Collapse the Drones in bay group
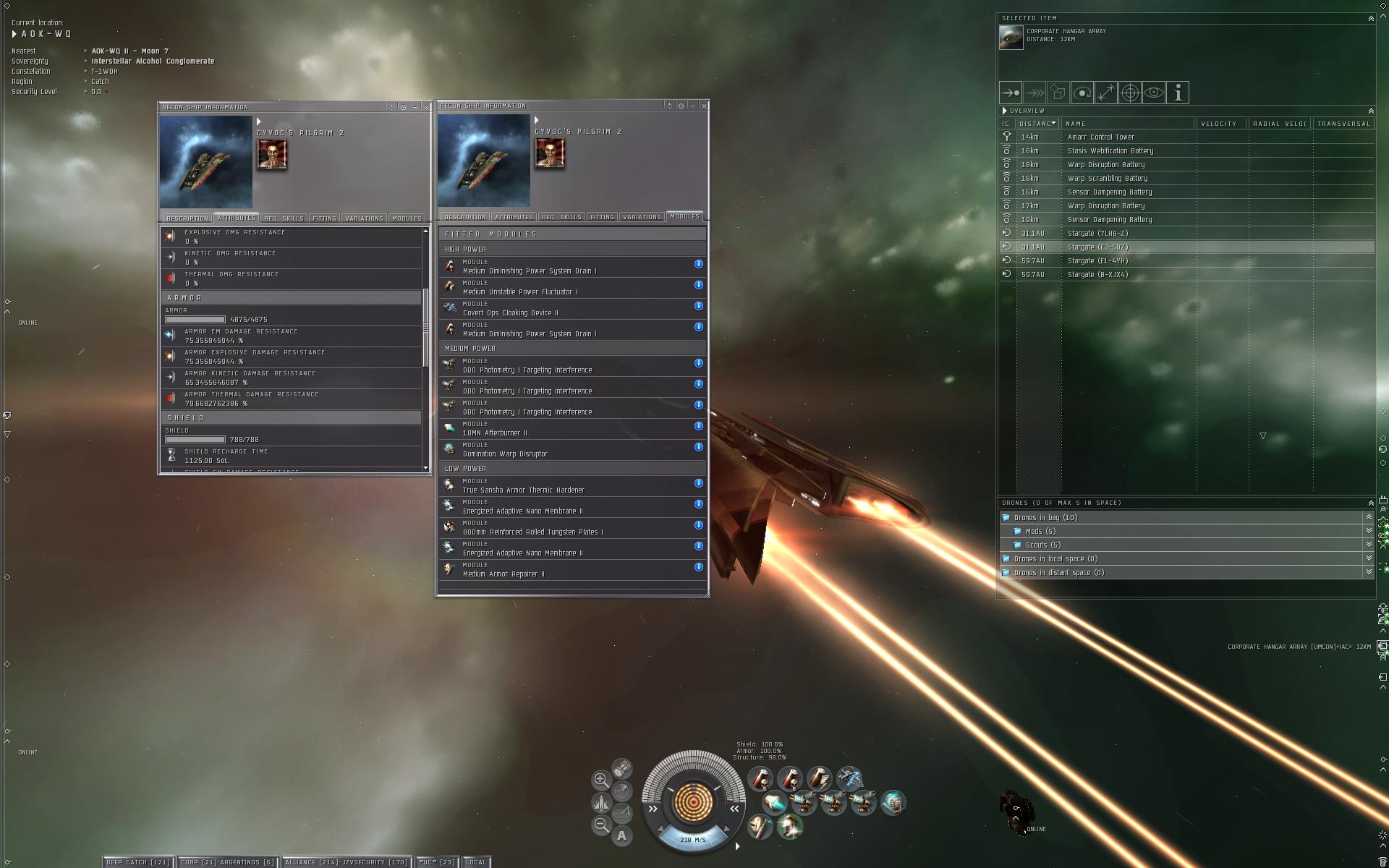This screenshot has height=868, width=1389. (1369, 517)
